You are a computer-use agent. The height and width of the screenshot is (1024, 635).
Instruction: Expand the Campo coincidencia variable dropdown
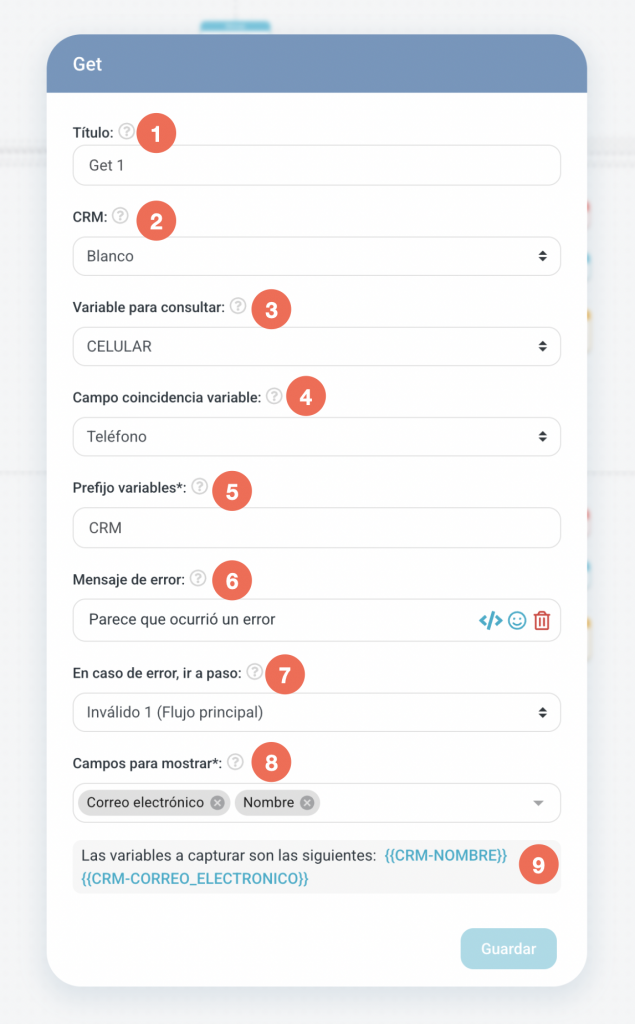[316, 436]
